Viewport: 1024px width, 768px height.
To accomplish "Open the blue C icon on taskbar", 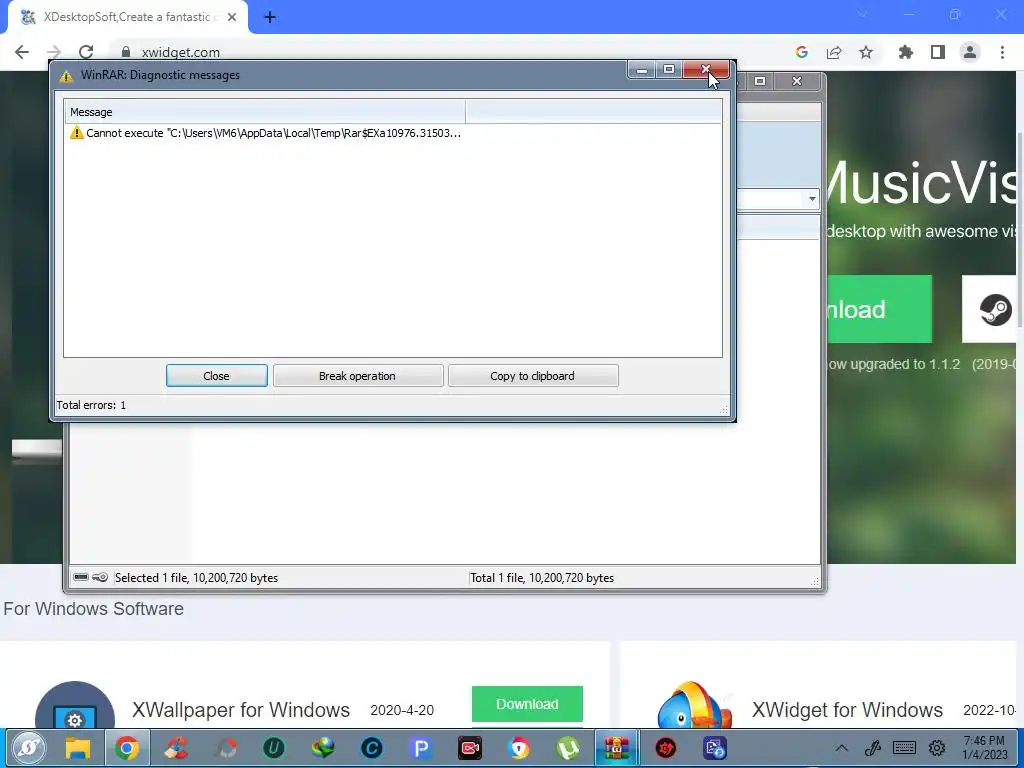I will coord(372,748).
